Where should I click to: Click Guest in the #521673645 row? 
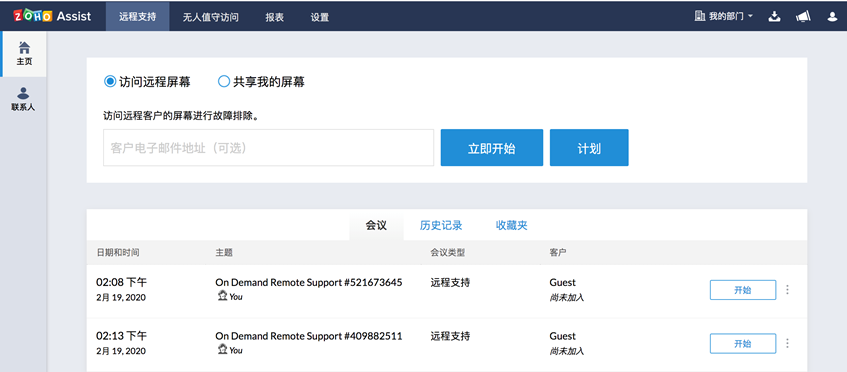click(x=562, y=282)
